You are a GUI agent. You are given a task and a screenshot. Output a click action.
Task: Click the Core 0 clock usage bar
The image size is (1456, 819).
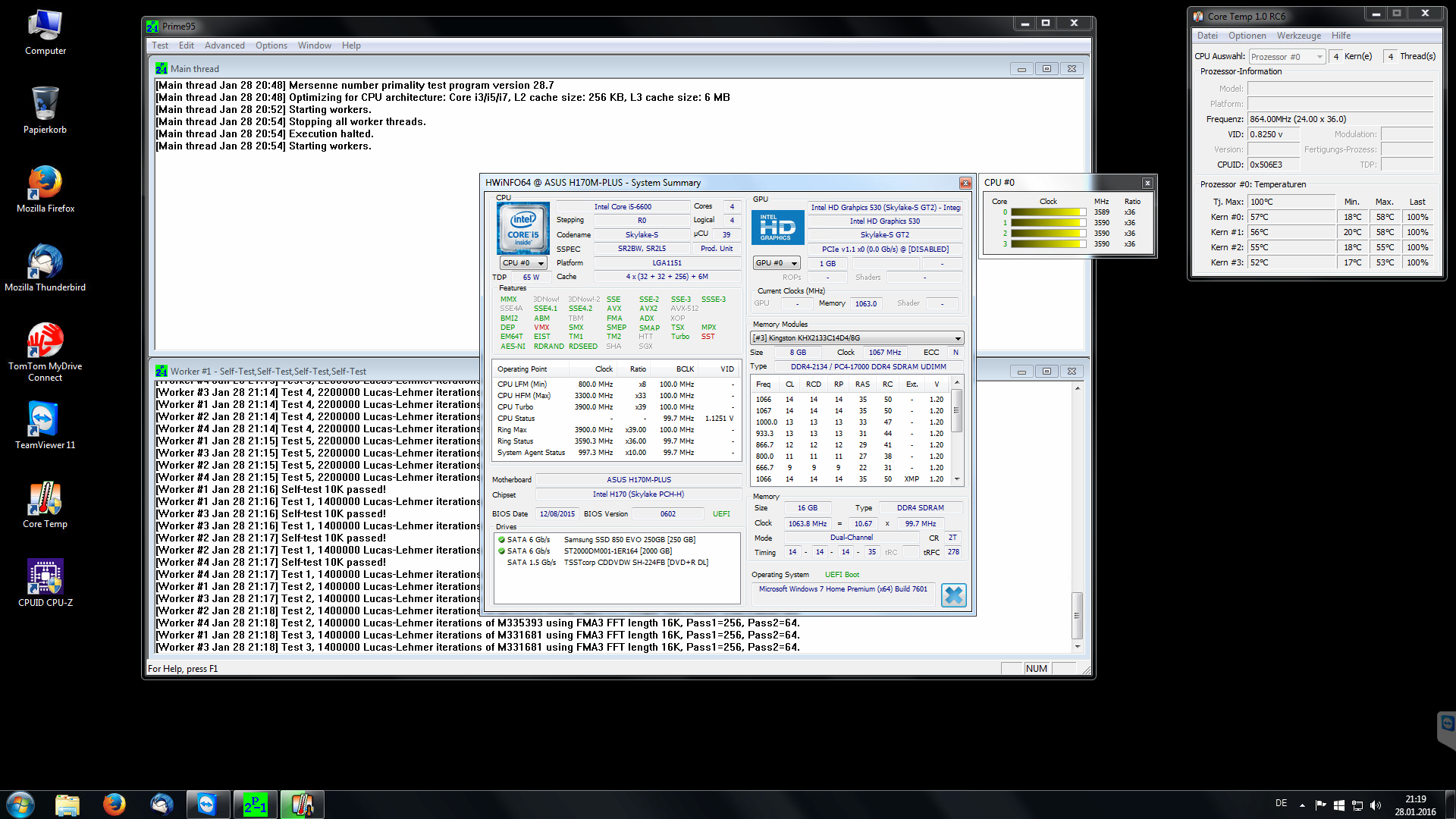pos(1048,212)
